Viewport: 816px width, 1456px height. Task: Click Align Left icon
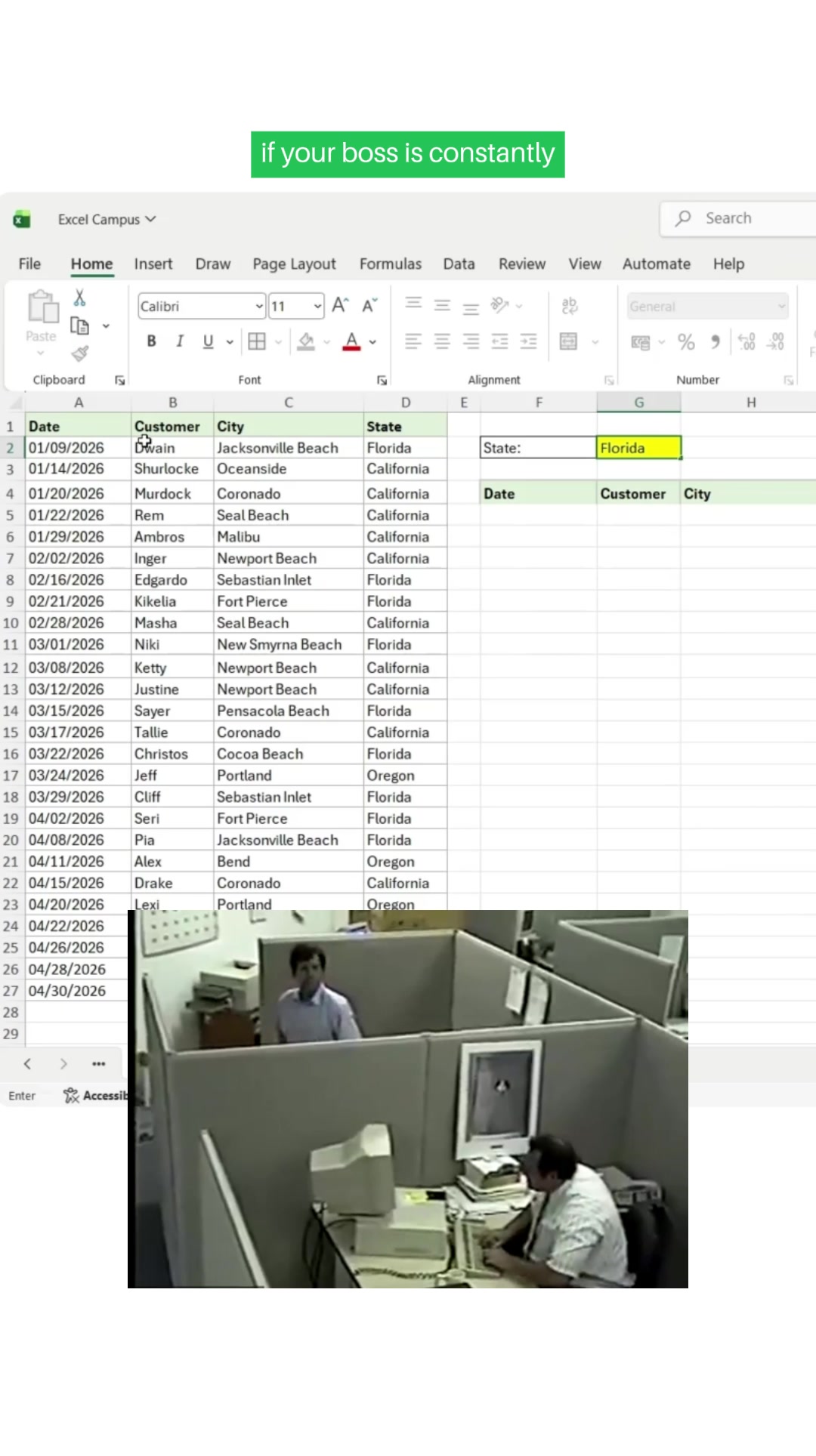point(413,341)
